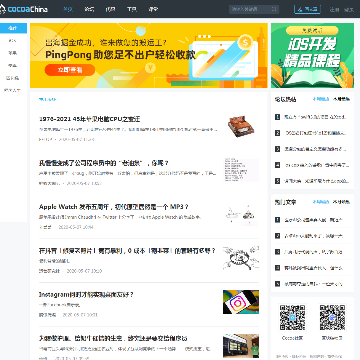This screenshot has width=360, height=360.
Task: Click the search icon in the header search box
Action: (x=274, y=9)
